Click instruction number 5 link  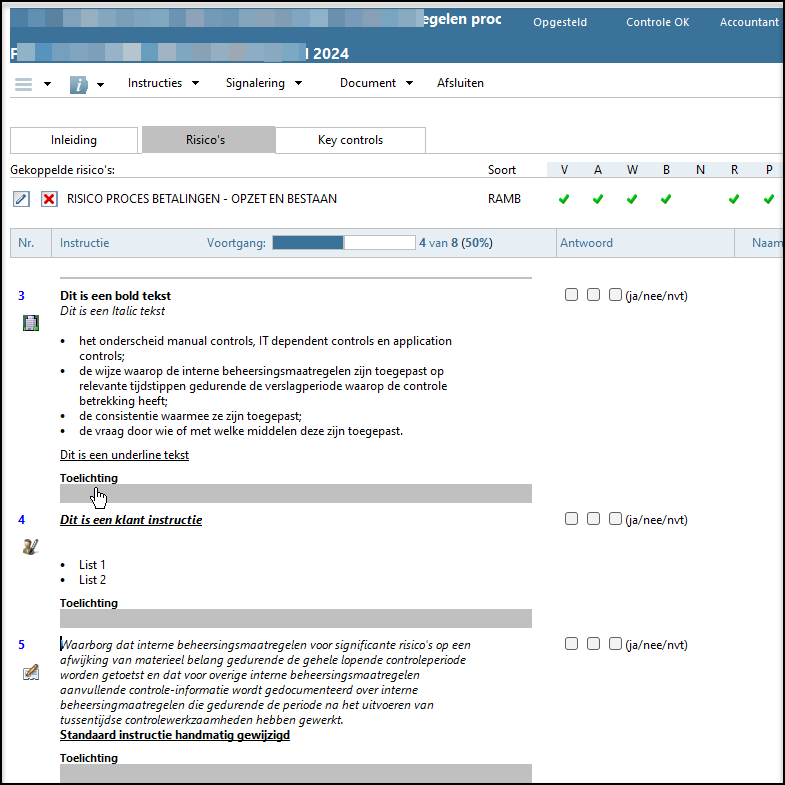22,645
